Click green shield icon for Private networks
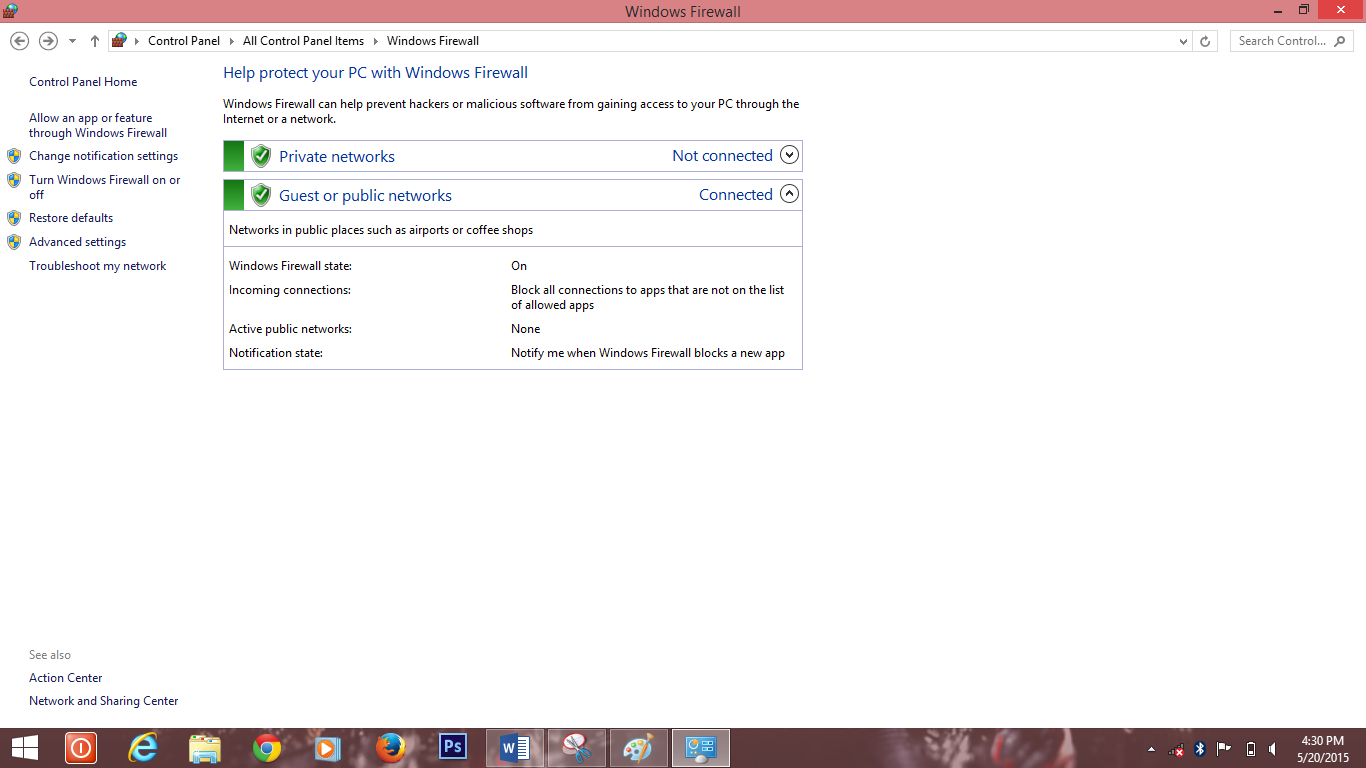 (261, 156)
